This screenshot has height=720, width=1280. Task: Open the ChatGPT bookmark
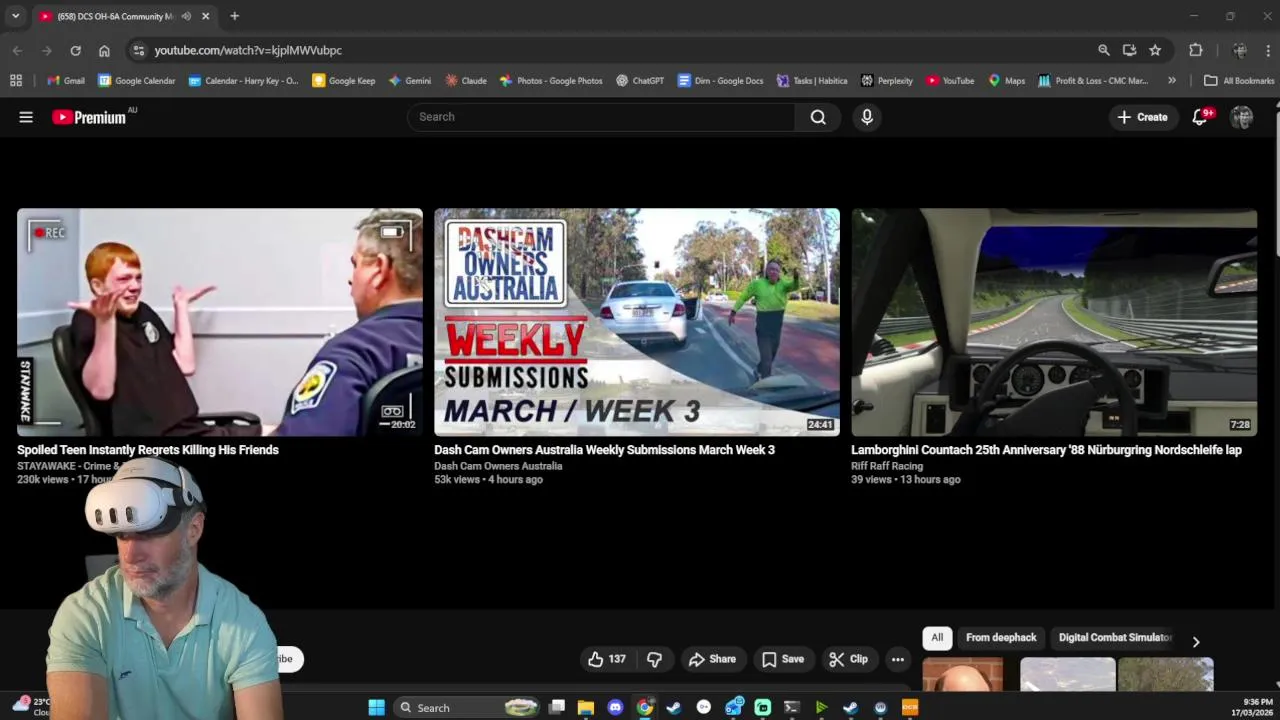pyautogui.click(x=640, y=80)
